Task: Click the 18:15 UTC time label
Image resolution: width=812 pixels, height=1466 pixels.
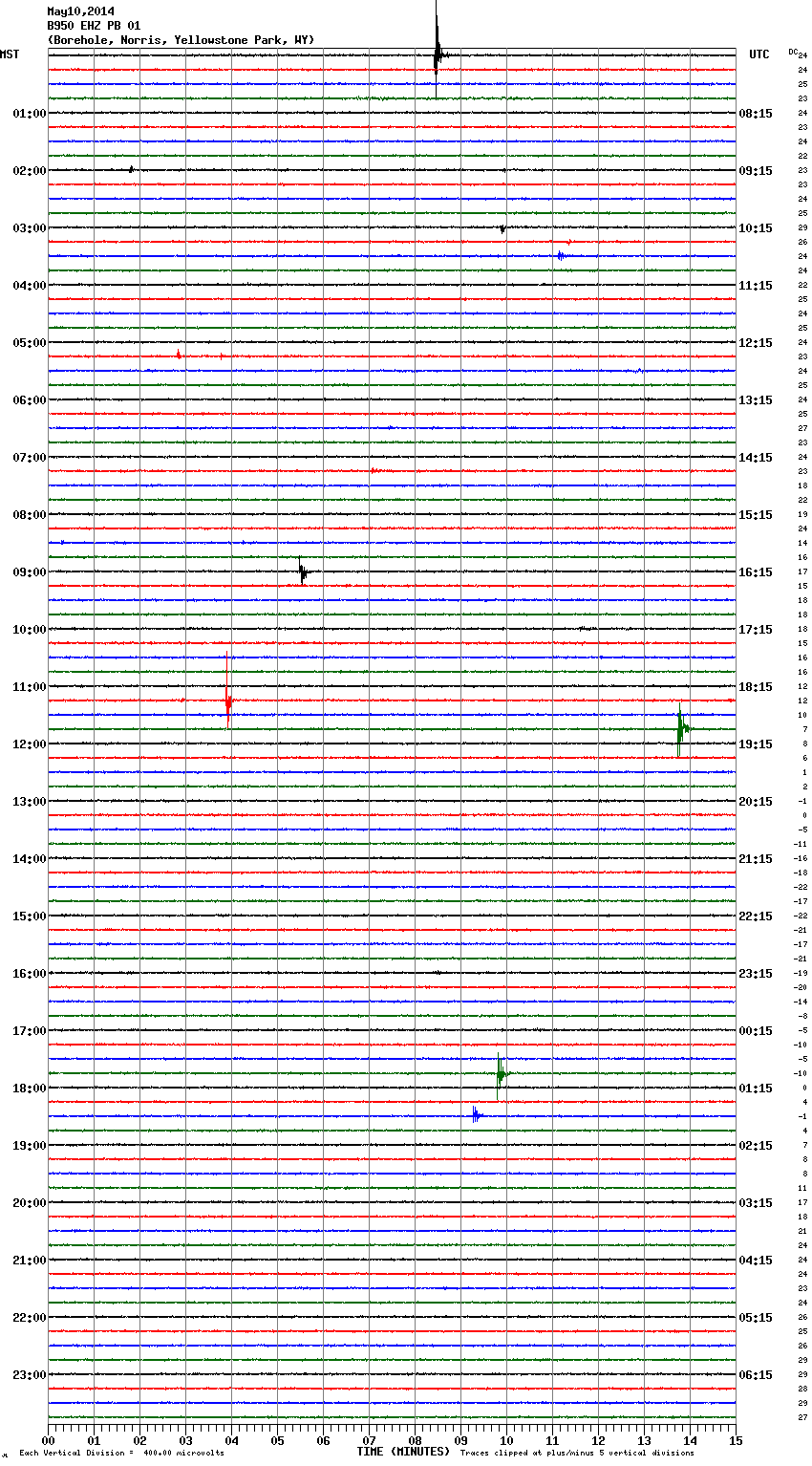Action: pyautogui.click(x=756, y=687)
